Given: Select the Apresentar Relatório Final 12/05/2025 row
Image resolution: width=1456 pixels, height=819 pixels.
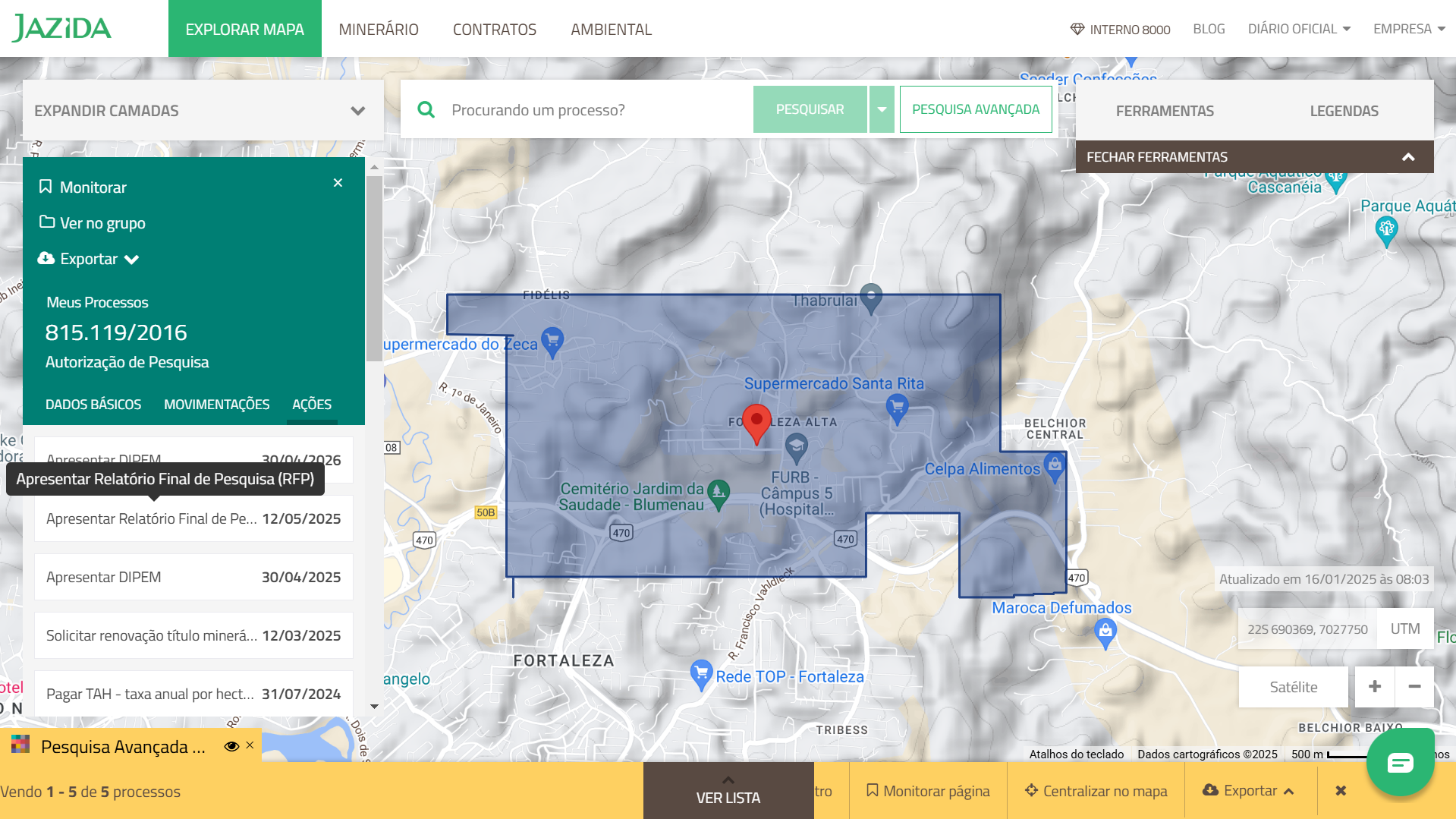Looking at the screenshot, I should tap(193, 518).
